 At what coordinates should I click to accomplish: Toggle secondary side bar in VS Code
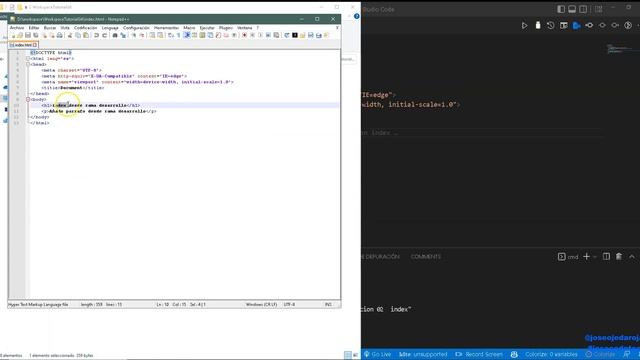[583, 9]
